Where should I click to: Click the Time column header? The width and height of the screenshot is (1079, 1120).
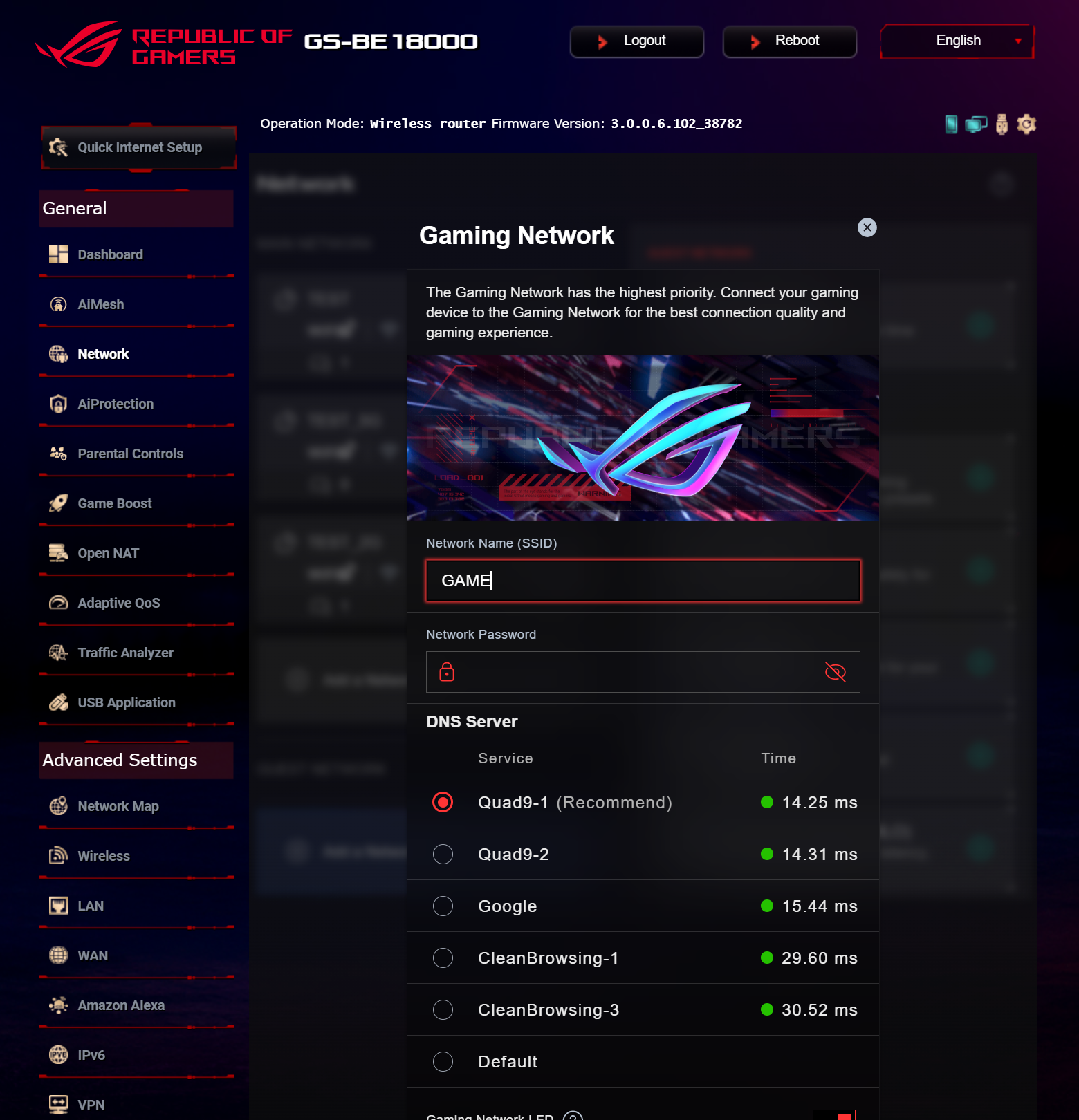pyautogui.click(x=779, y=758)
